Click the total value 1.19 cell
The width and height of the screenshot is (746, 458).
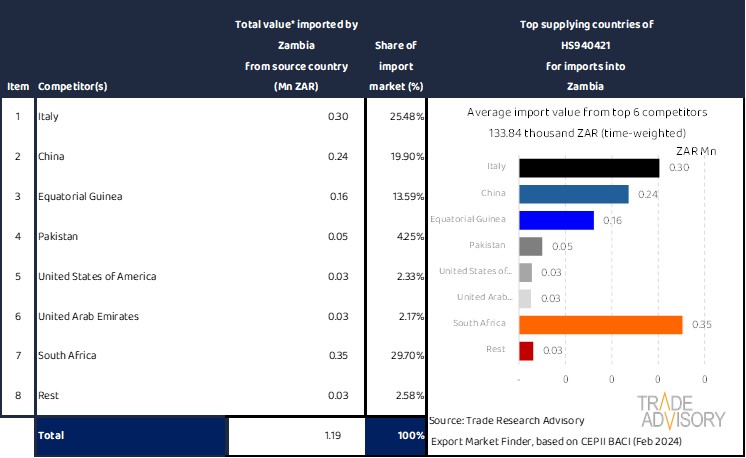point(297,436)
